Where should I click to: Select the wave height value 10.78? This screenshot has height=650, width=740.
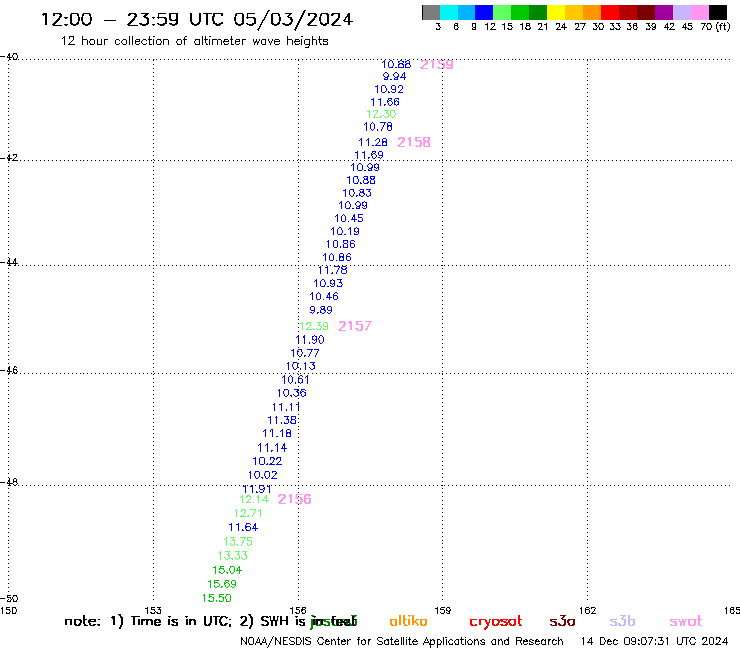pos(378,127)
